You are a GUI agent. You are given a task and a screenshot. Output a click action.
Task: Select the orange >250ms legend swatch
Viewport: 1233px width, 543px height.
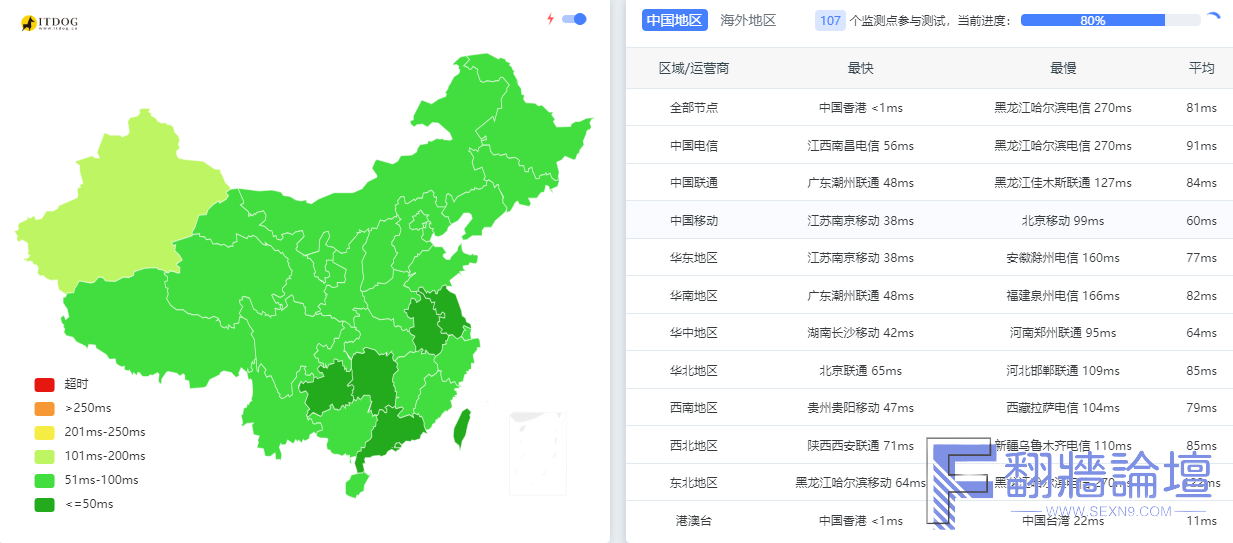coord(44,408)
